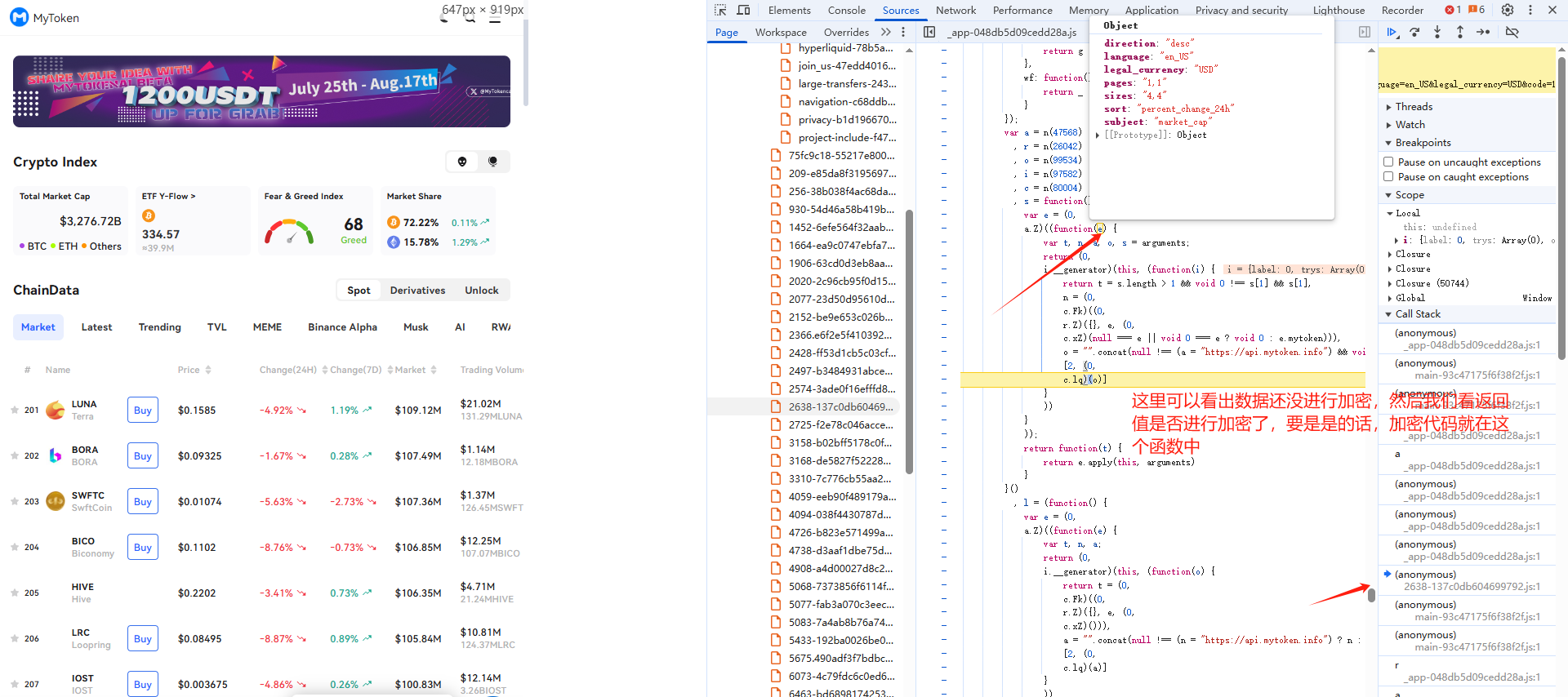The image size is (1568, 697).
Task: Show more navigator tabs with double chevron
Action: coord(886,32)
